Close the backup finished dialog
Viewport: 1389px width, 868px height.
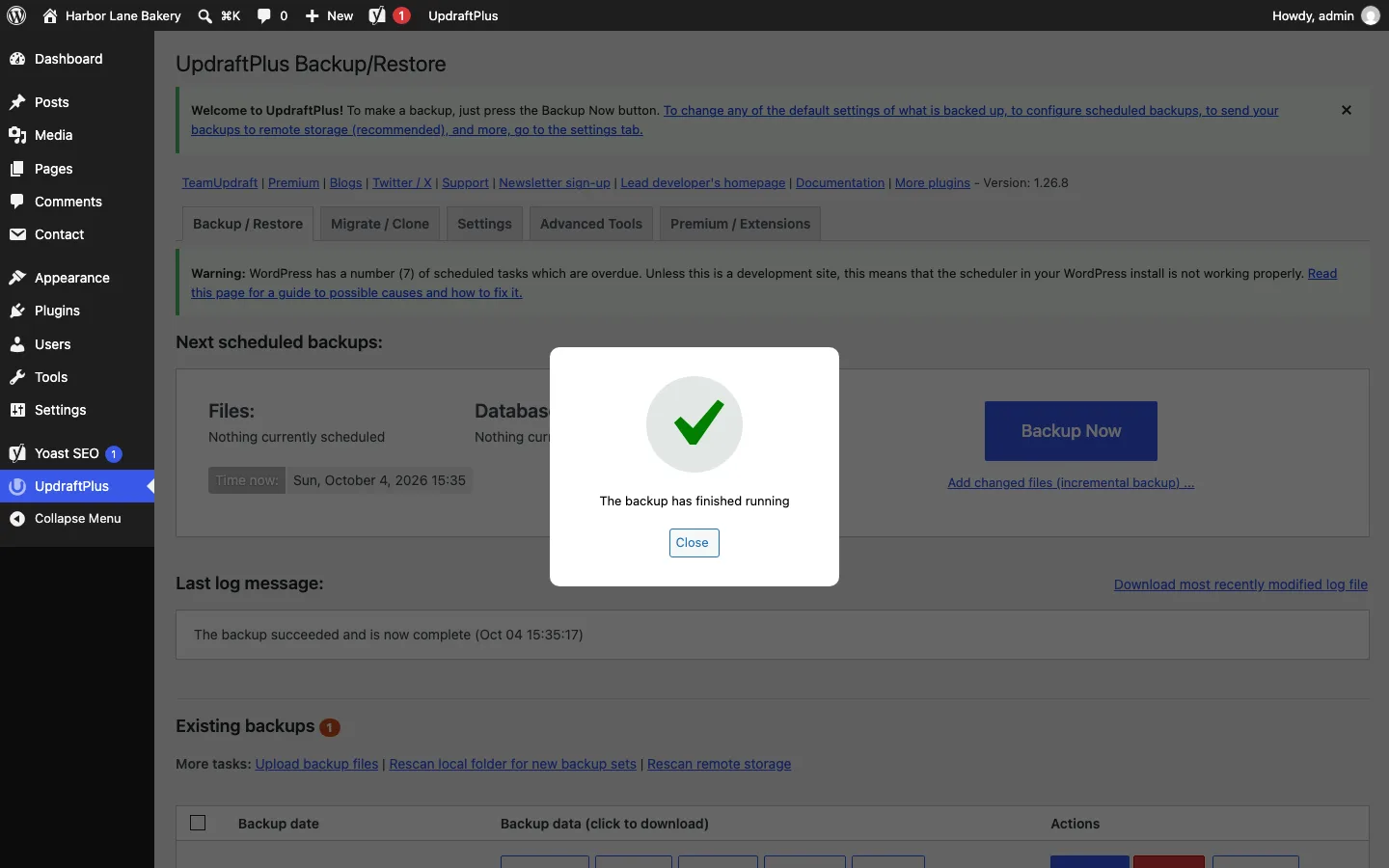[x=694, y=543]
